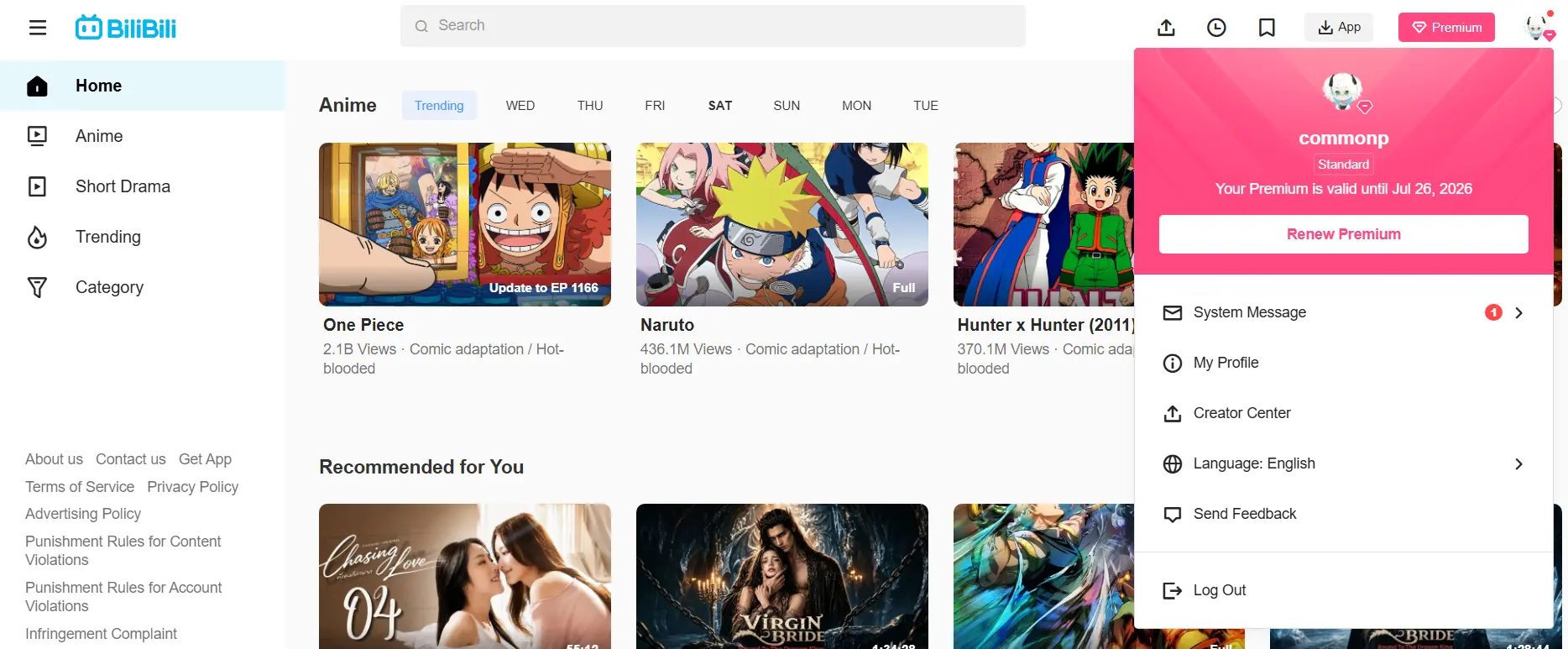
Task: Select the FRI schedule tab
Action: (x=655, y=105)
